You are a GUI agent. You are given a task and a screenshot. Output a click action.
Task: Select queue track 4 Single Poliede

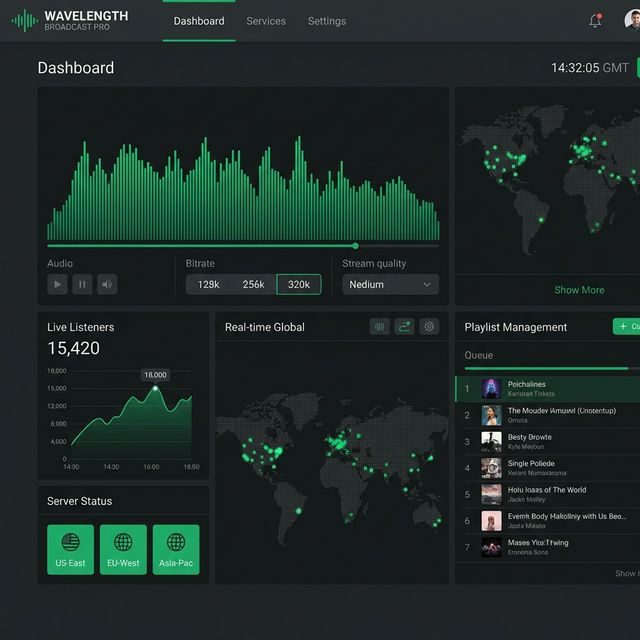[547, 468]
